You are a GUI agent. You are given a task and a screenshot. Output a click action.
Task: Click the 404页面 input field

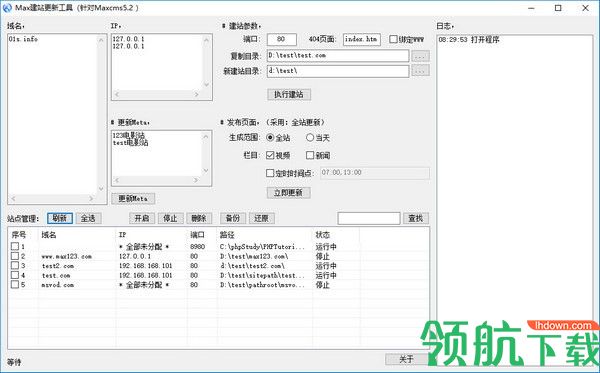pos(362,39)
